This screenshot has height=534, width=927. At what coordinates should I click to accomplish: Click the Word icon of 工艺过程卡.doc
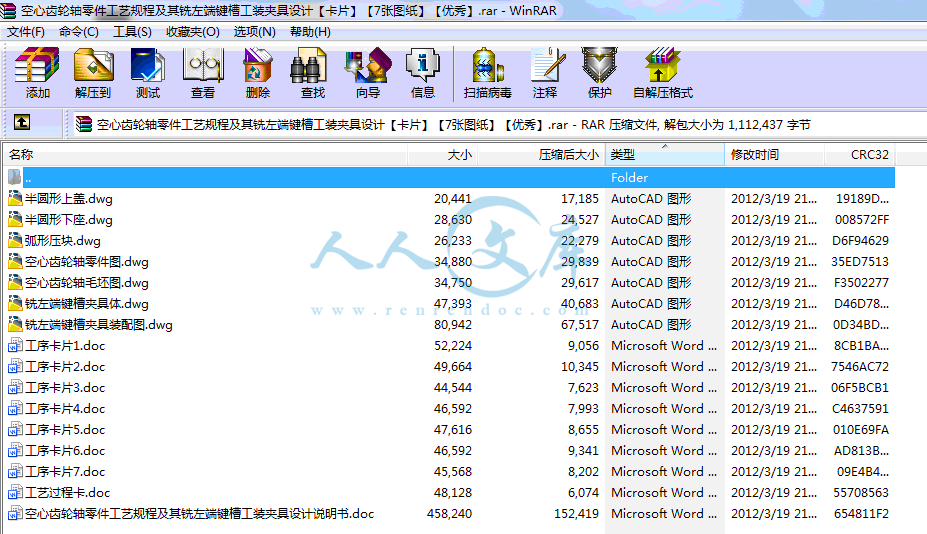point(15,492)
